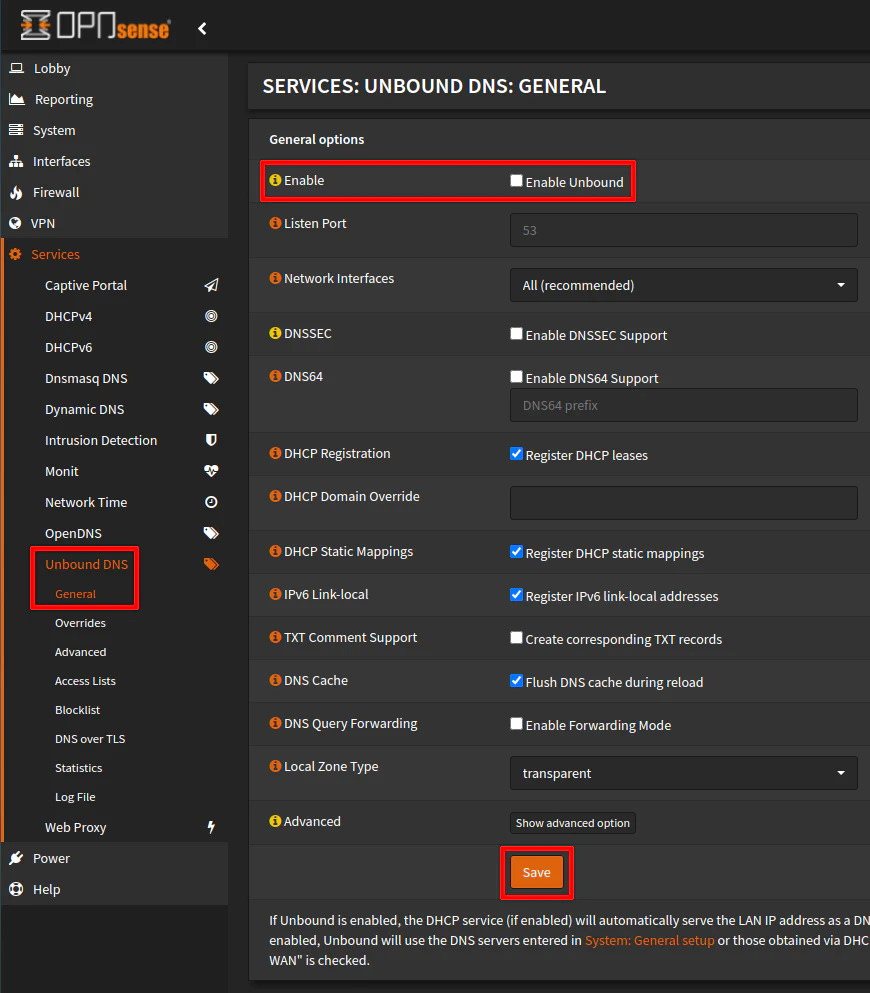The image size is (870, 993).
Task: Open Unbound Log File page
Action: (75, 797)
